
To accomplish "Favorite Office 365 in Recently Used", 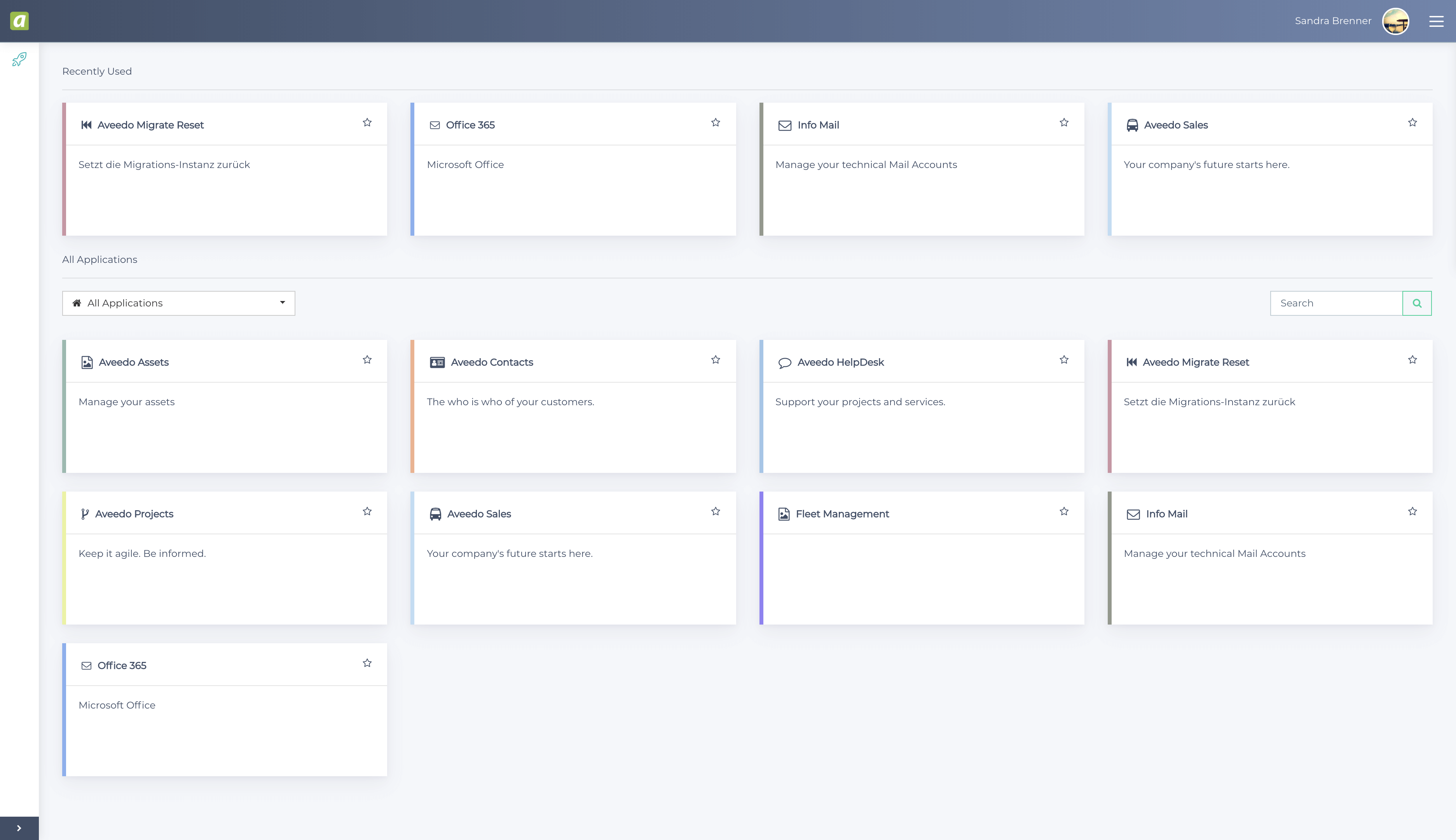I will pos(716,122).
